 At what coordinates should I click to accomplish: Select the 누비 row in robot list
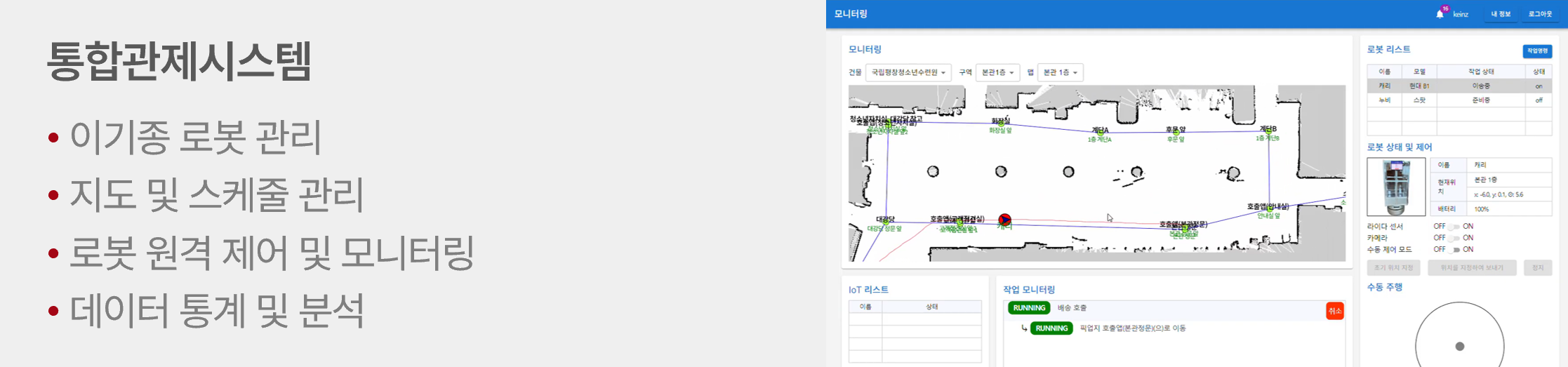(x=1459, y=100)
